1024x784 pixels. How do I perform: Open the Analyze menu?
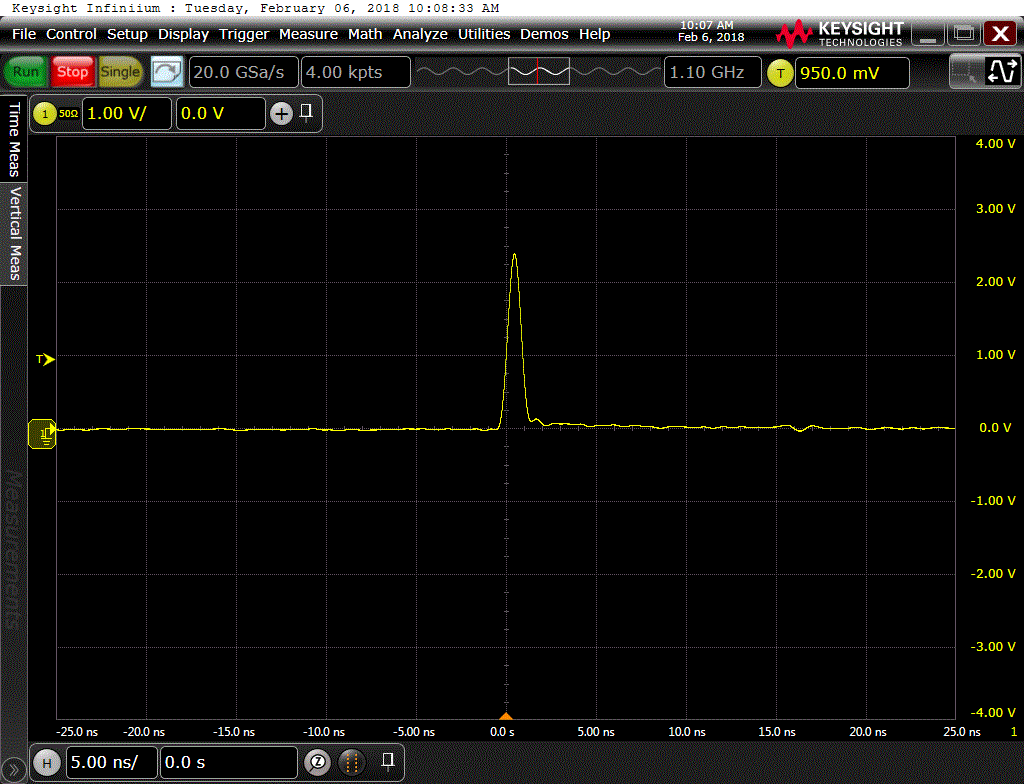[x=420, y=34]
